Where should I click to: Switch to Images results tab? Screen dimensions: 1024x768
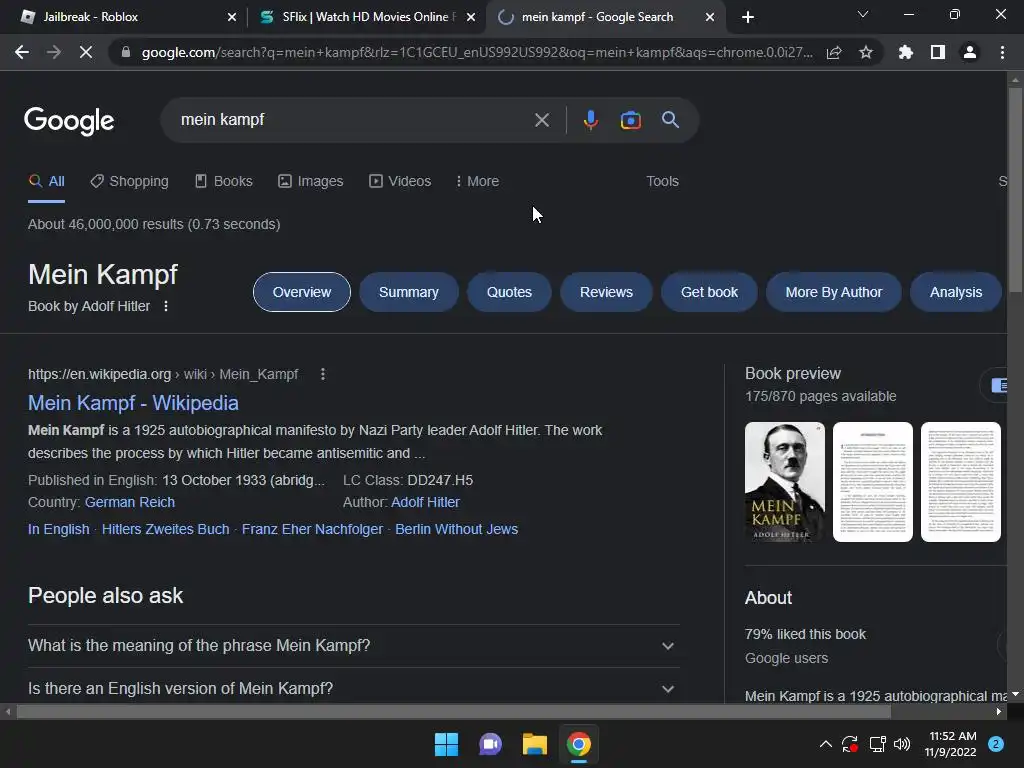(310, 182)
